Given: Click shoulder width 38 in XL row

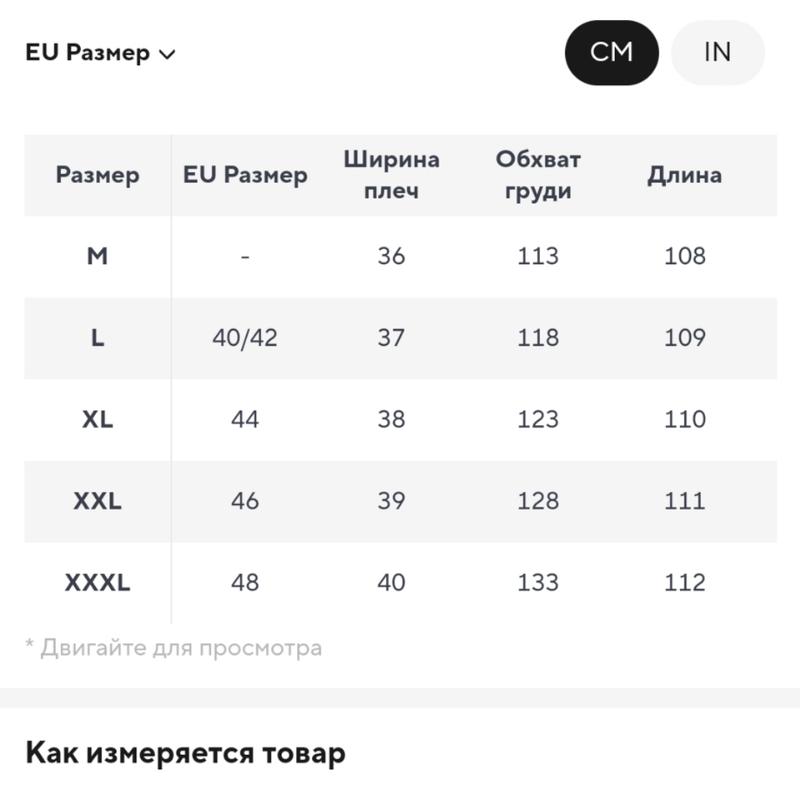Looking at the screenshot, I should tap(391, 419).
